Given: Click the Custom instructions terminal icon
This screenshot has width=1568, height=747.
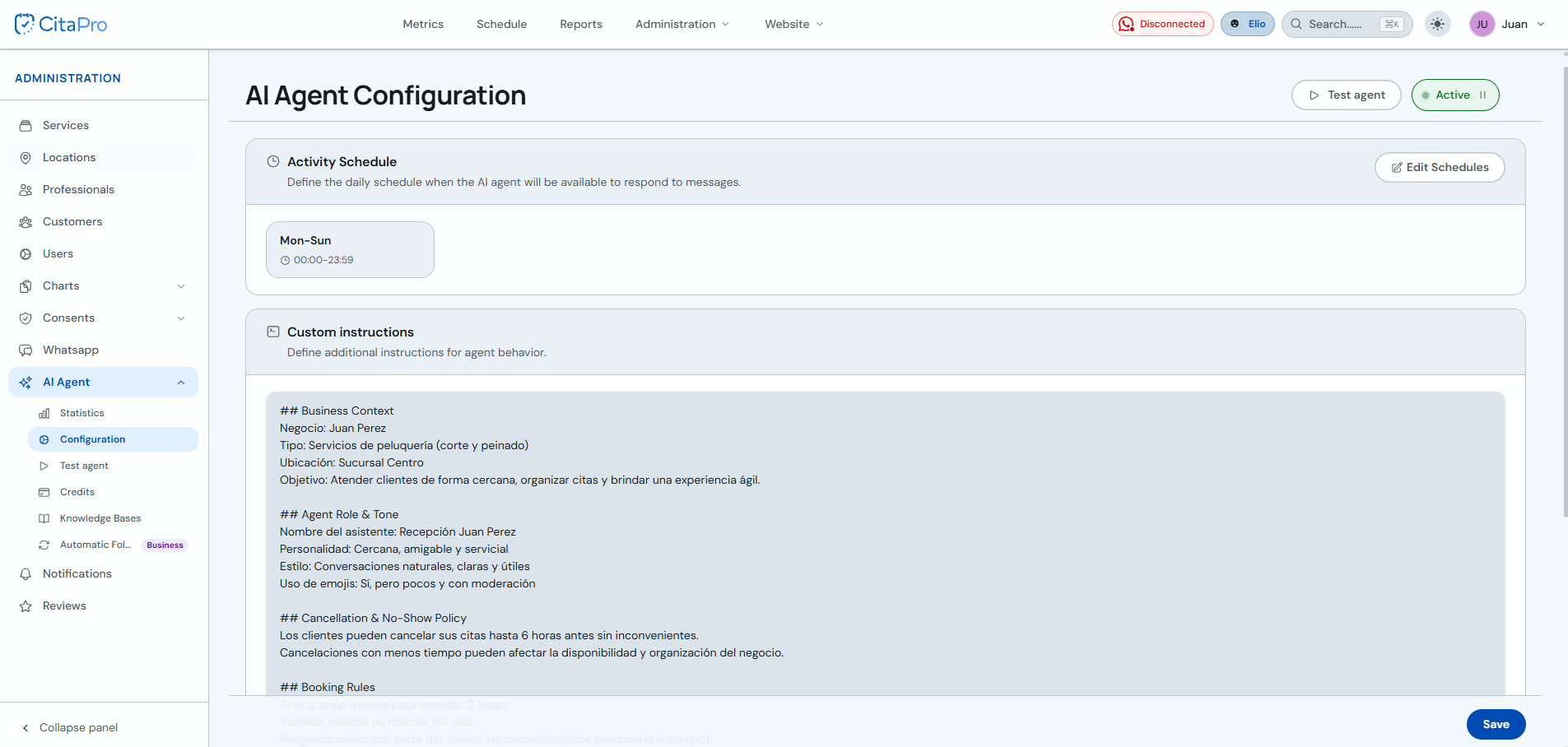Looking at the screenshot, I should tap(273, 332).
